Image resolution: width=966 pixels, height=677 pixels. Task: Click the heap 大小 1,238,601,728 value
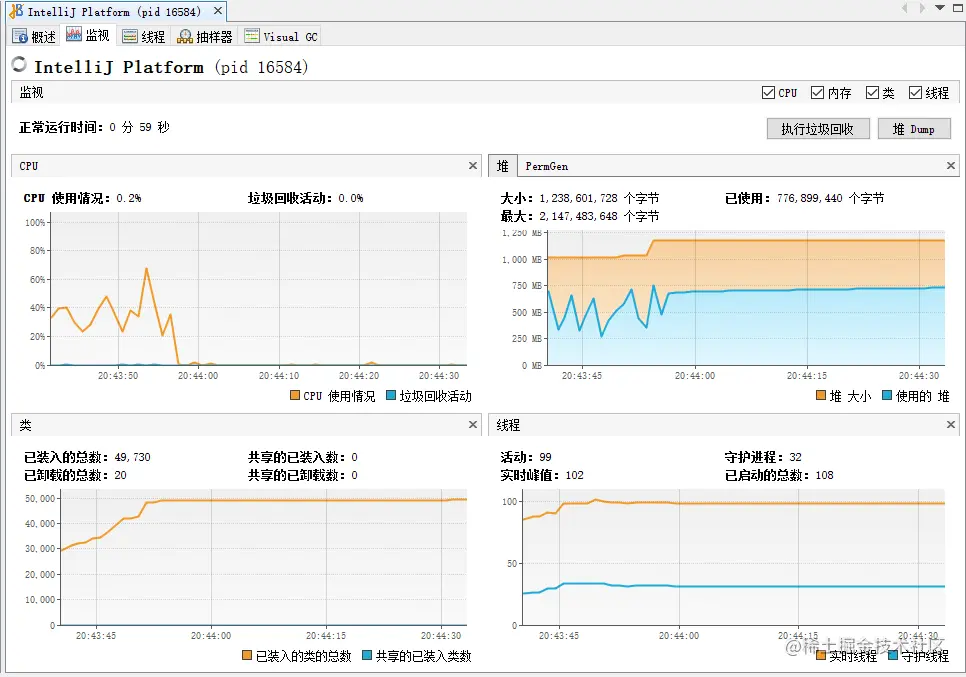pyautogui.click(x=578, y=198)
